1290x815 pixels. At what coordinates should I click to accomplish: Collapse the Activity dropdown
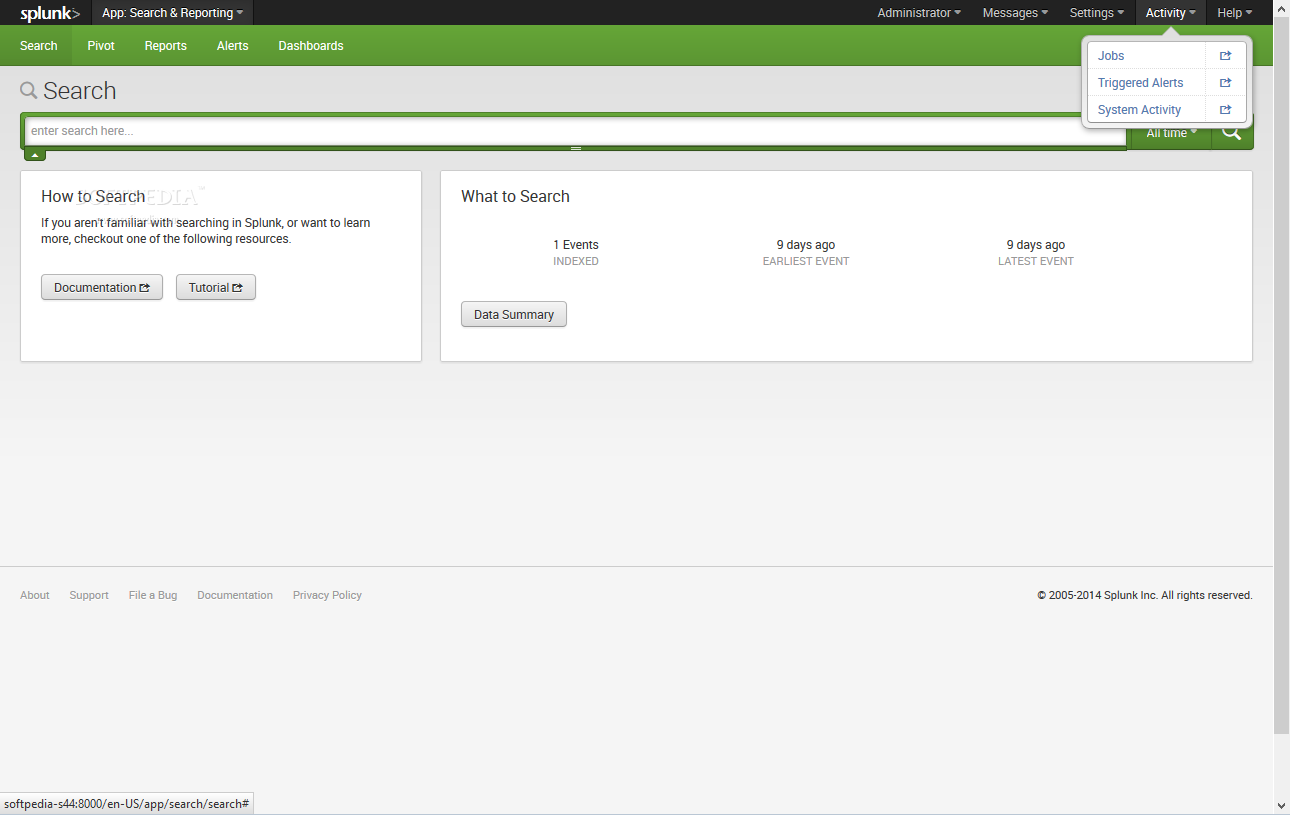point(1171,13)
